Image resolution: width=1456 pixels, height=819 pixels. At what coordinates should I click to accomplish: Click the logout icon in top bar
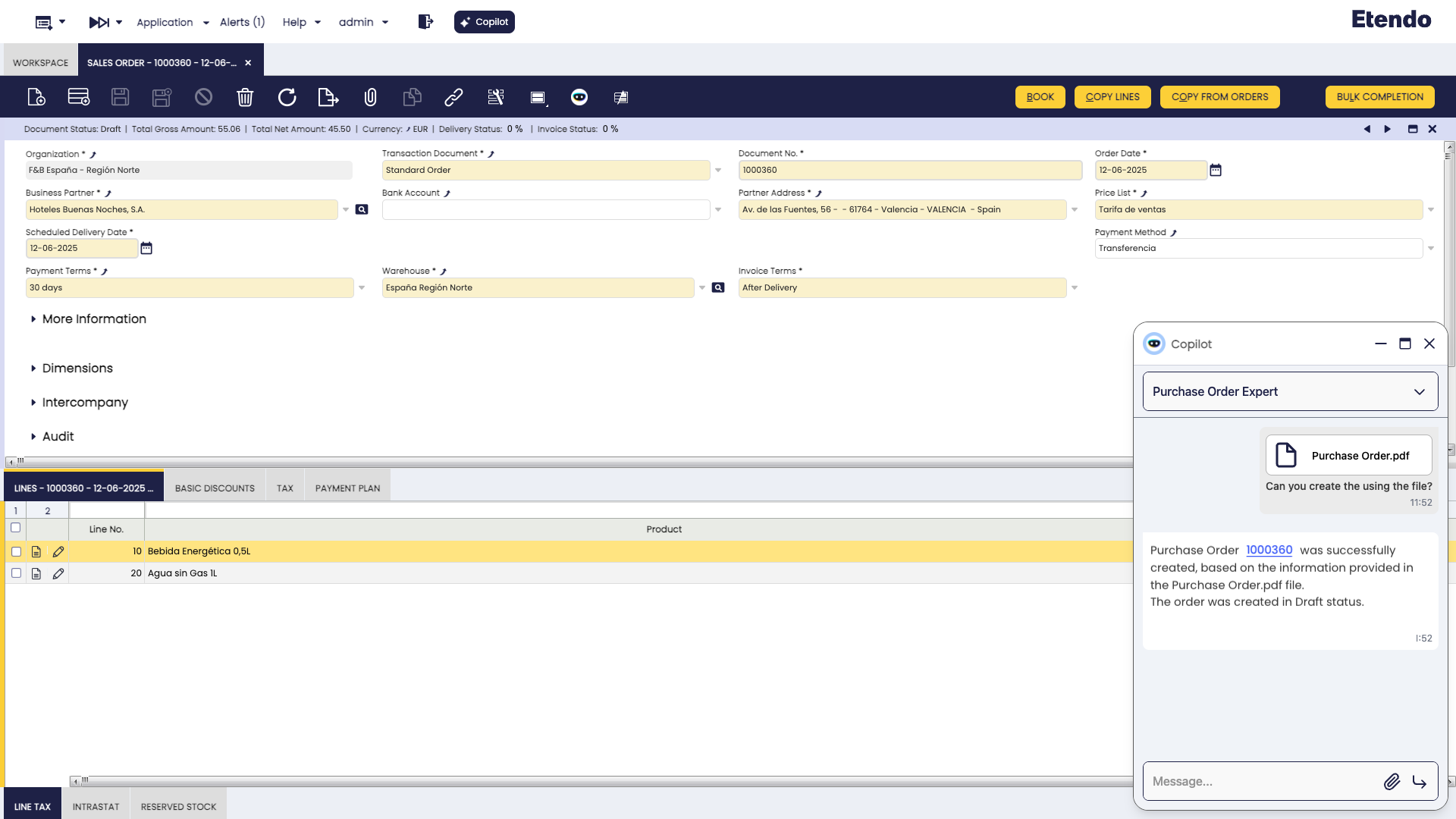pyautogui.click(x=425, y=22)
